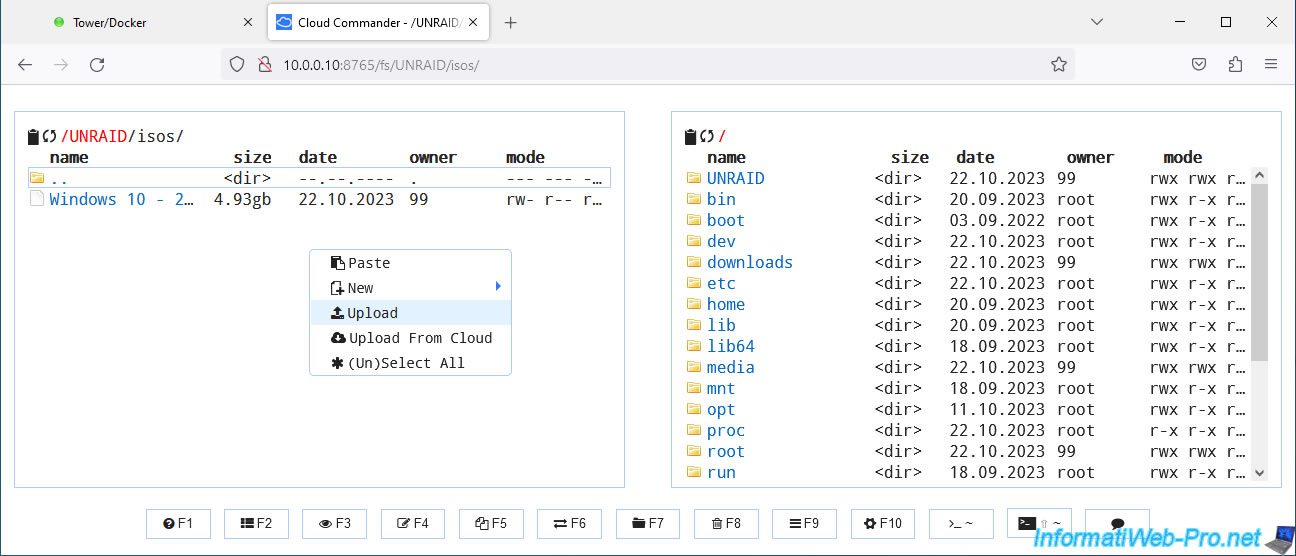Image resolution: width=1296 pixels, height=556 pixels.
Task: Create a new folder with F7
Action: pyautogui.click(x=647, y=524)
